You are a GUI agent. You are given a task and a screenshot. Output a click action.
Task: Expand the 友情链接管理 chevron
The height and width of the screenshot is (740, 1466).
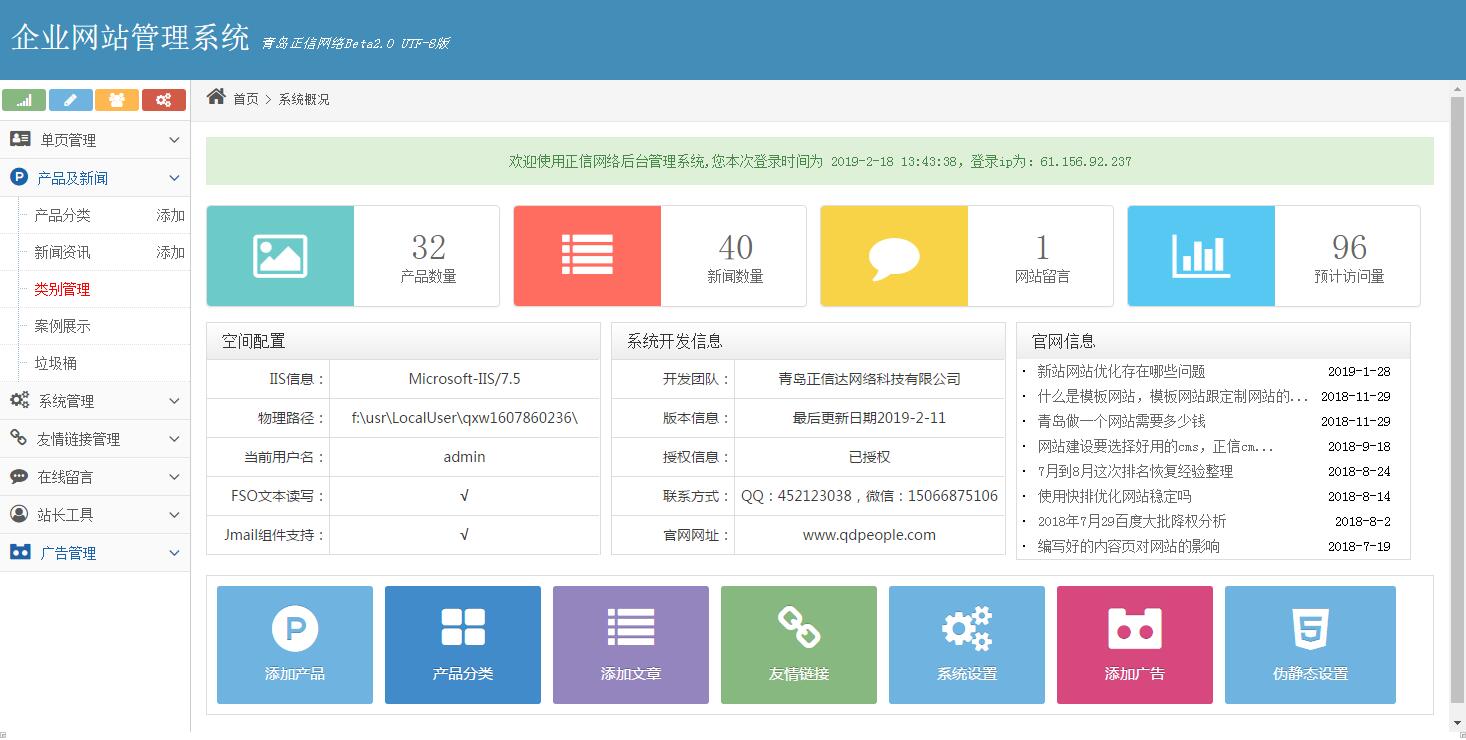tap(174, 439)
